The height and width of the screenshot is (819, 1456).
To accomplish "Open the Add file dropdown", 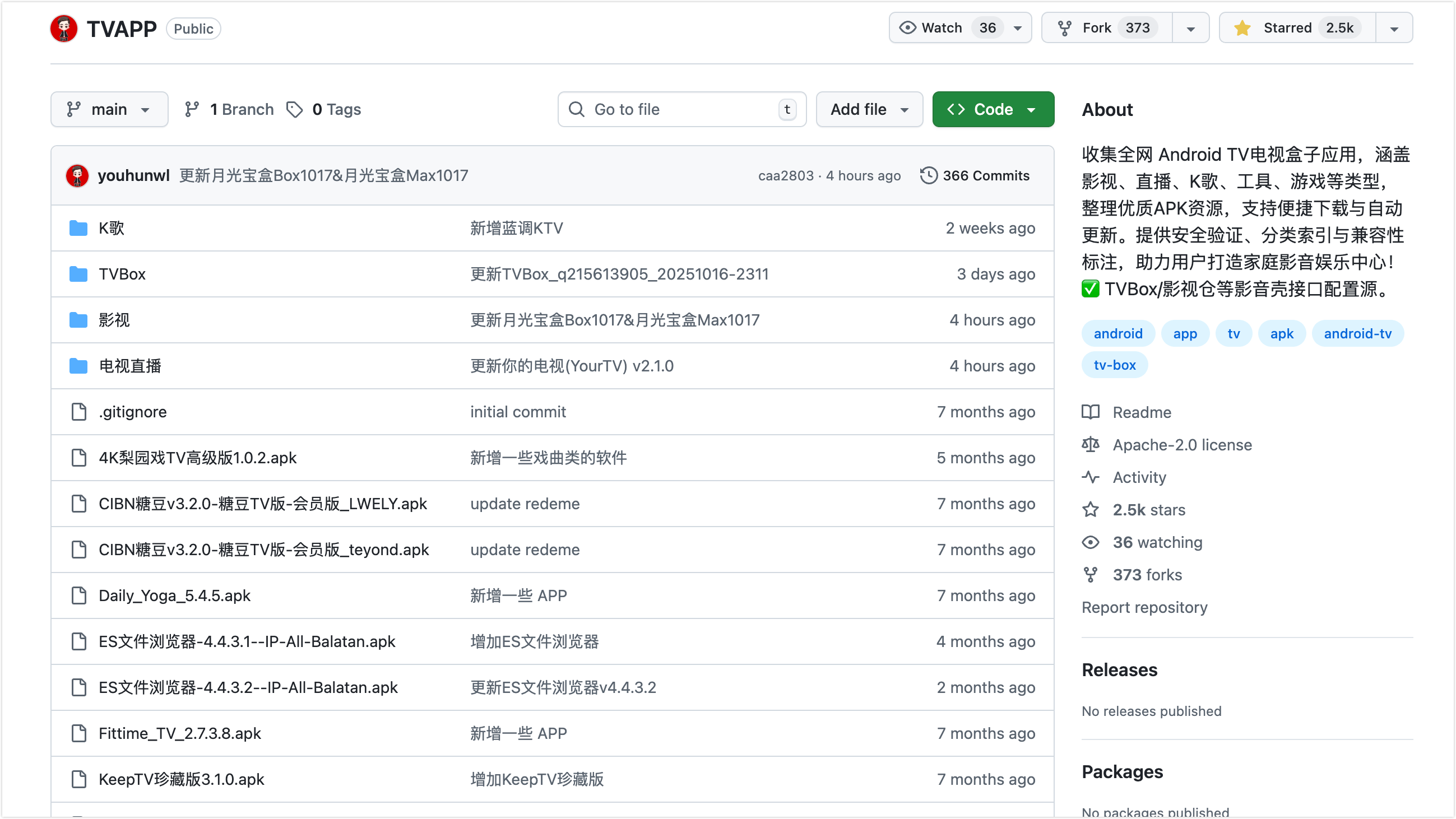I will tap(869, 110).
